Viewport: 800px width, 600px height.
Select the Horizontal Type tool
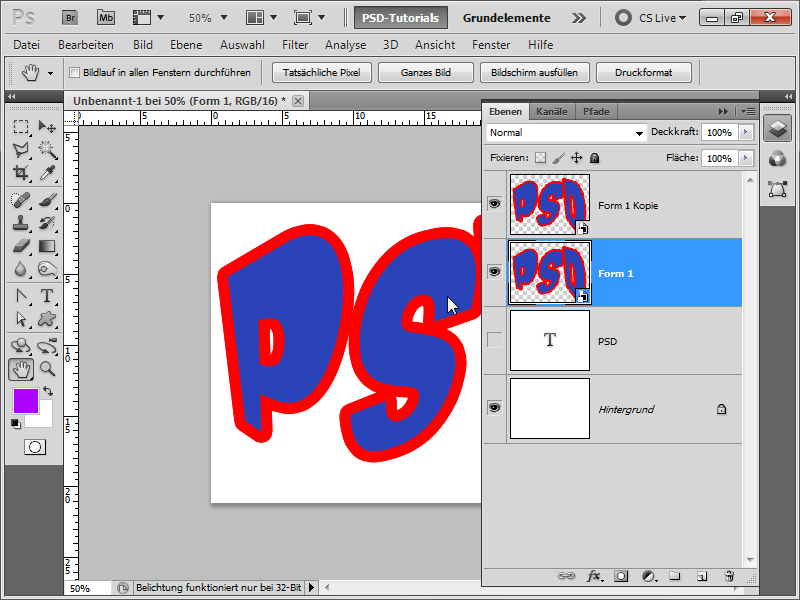(x=47, y=296)
